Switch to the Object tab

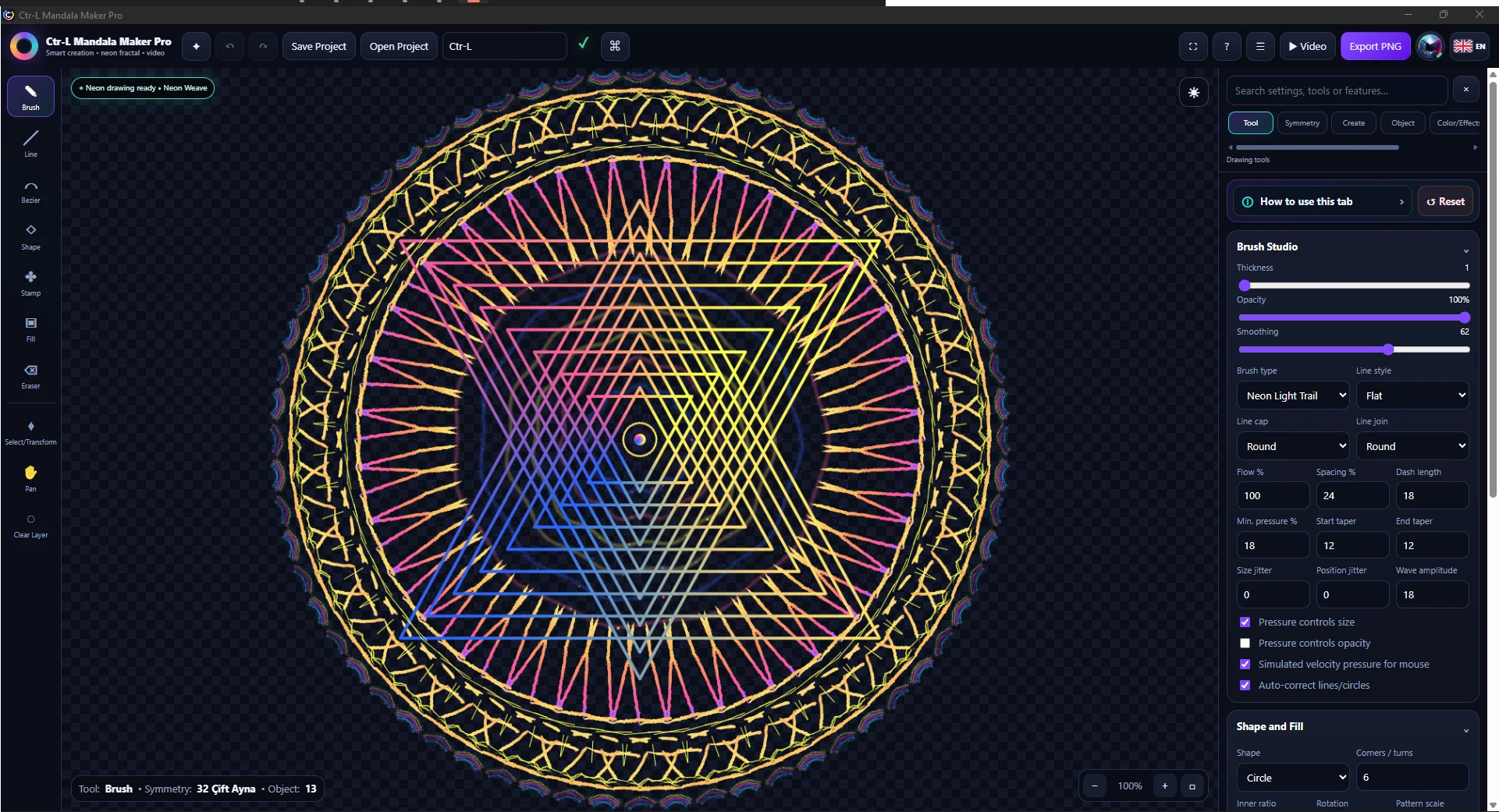click(1402, 122)
